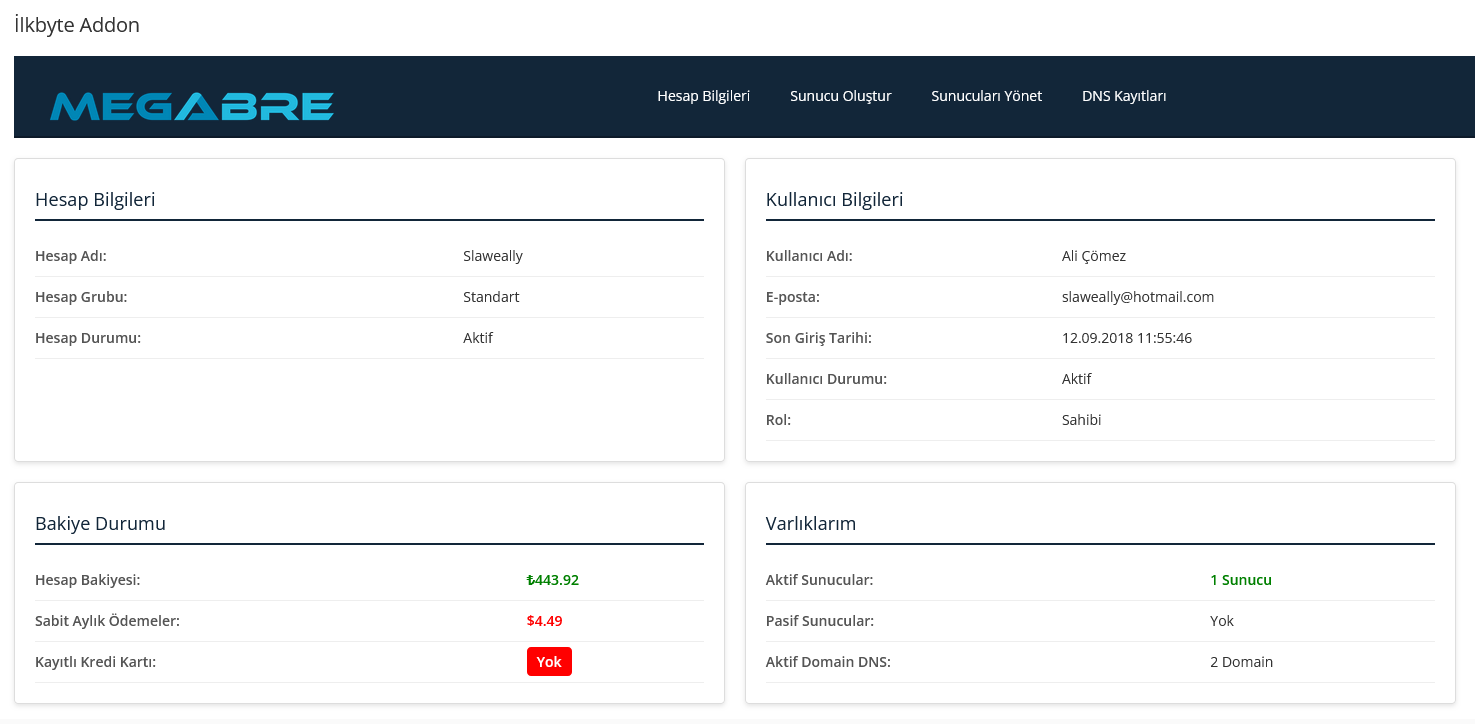Go to Sunucu Oluştur page
Screen dimensions: 1475x724
click(x=840, y=96)
